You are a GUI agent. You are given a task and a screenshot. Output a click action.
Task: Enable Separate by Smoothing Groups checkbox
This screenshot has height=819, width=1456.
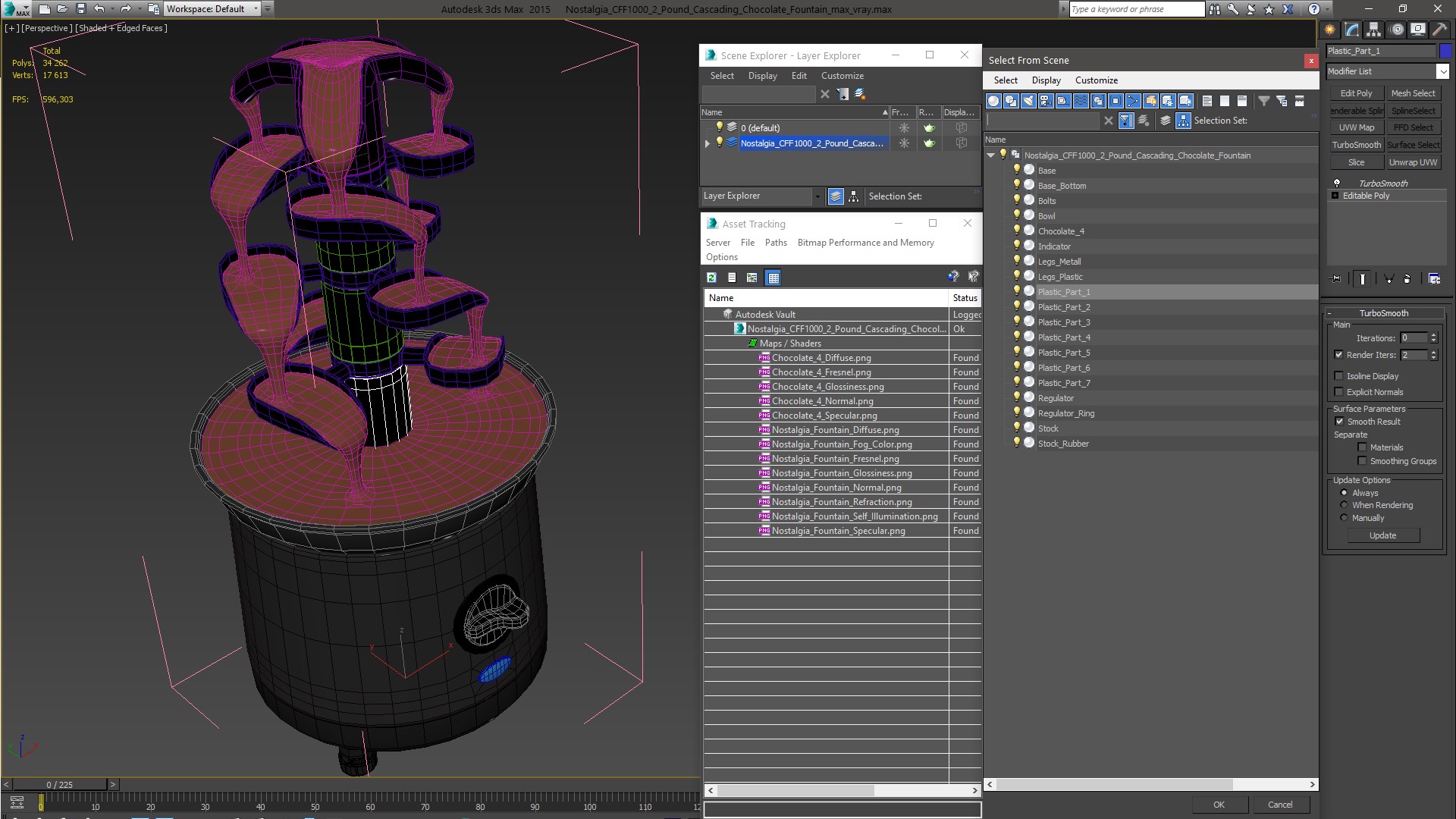(x=1362, y=461)
